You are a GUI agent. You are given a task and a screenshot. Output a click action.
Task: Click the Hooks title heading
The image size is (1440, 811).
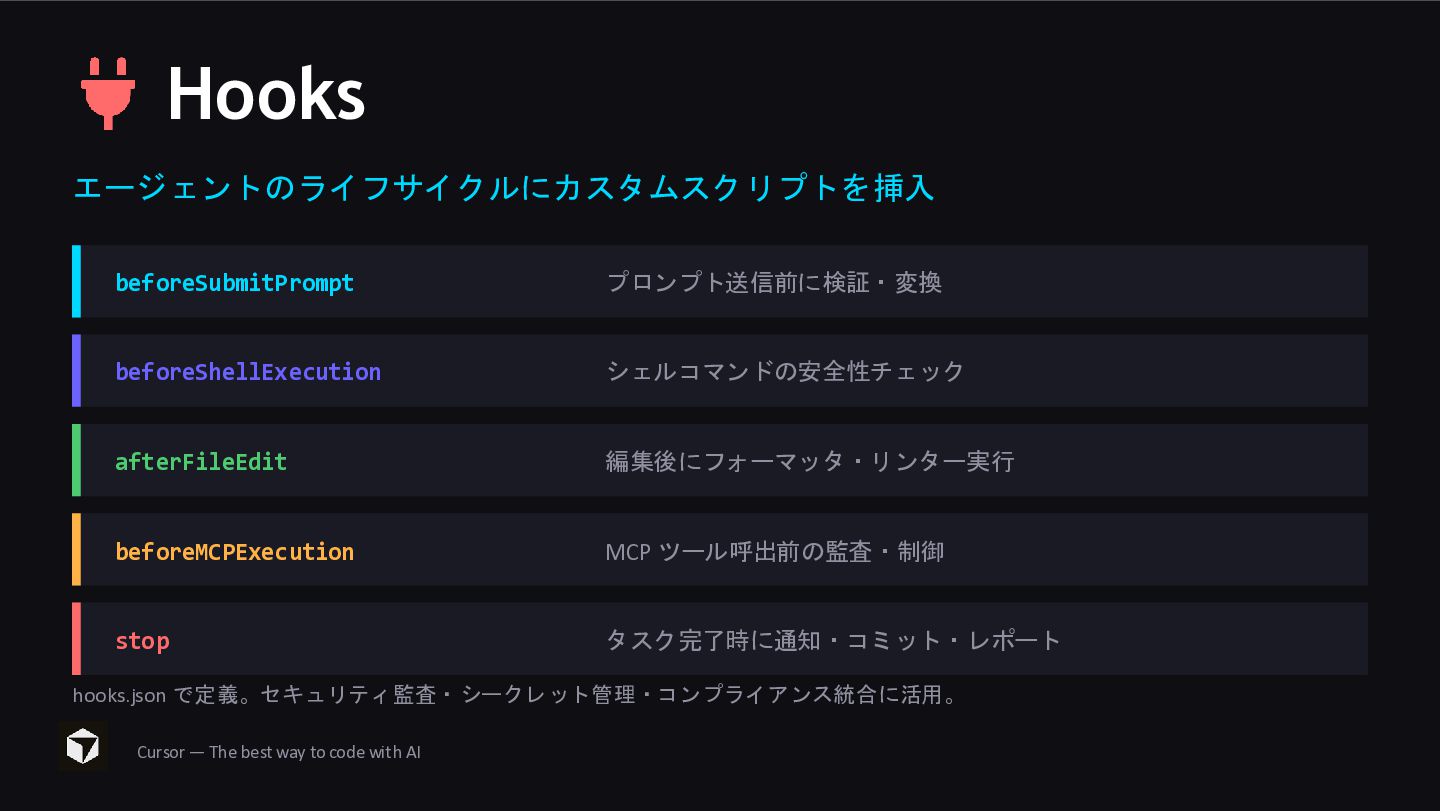tap(266, 94)
